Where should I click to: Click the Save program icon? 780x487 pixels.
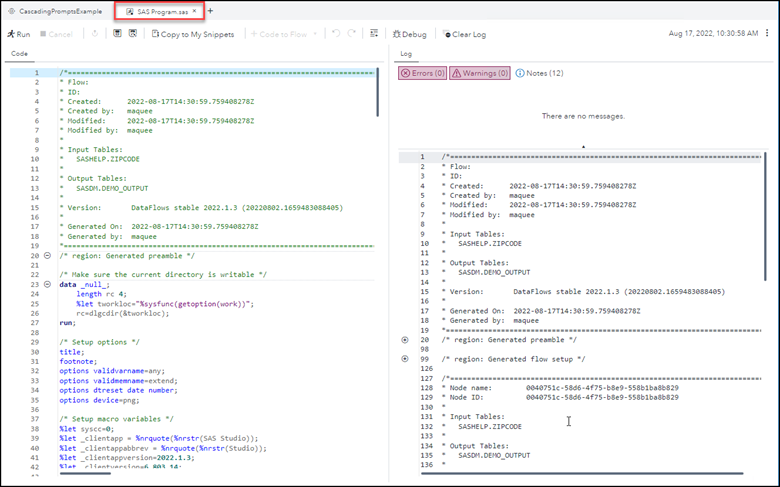[x=118, y=34]
